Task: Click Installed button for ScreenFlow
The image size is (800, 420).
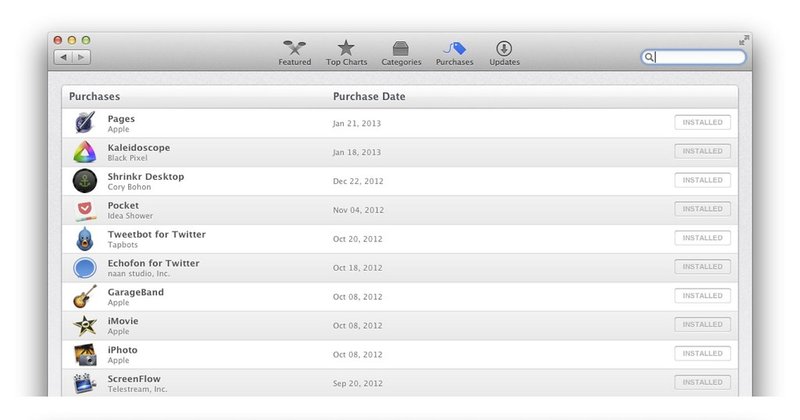Action: point(702,382)
